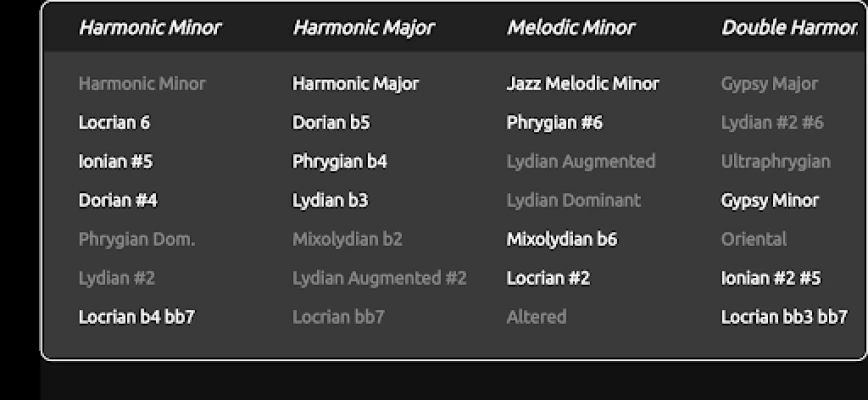This screenshot has height=400, width=868.
Task: Select Jazz Melodic Minor scale
Action: pos(583,84)
